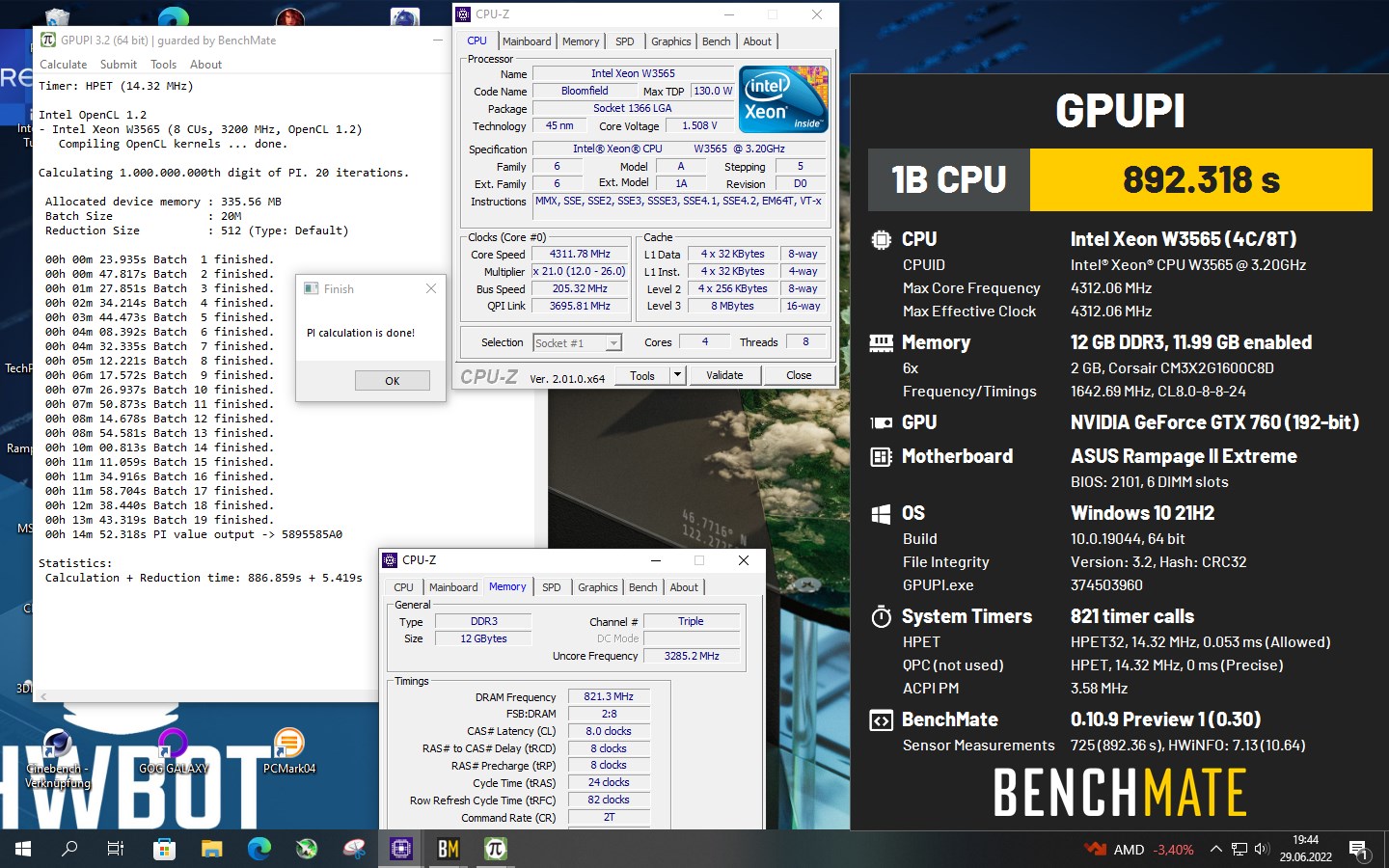This screenshot has width=1389, height=868.
Task: Switch to Bench tab in bottom CPU-Z window
Action: tap(642, 587)
